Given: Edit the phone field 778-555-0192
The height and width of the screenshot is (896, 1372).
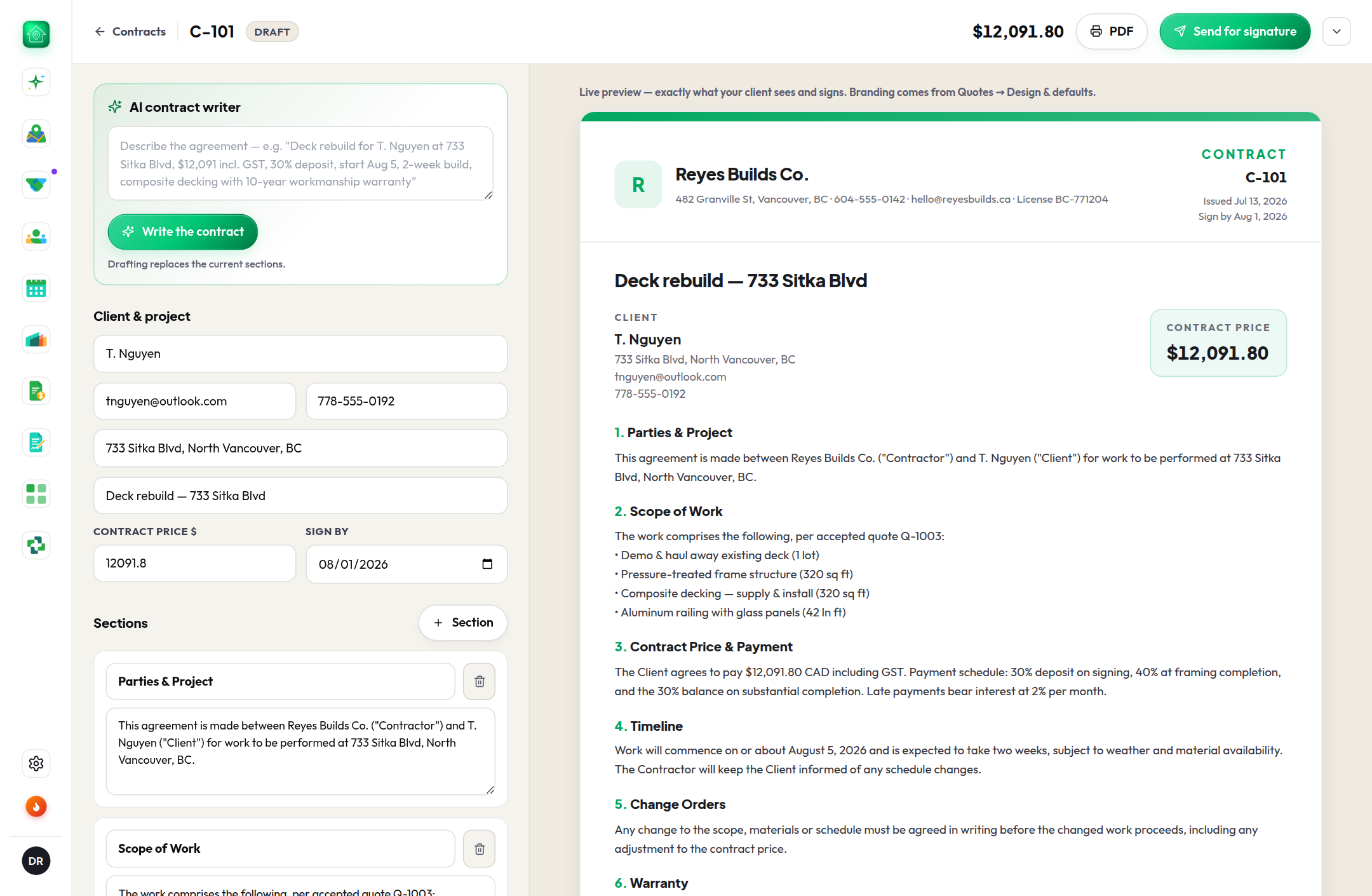Looking at the screenshot, I should coord(407,401).
